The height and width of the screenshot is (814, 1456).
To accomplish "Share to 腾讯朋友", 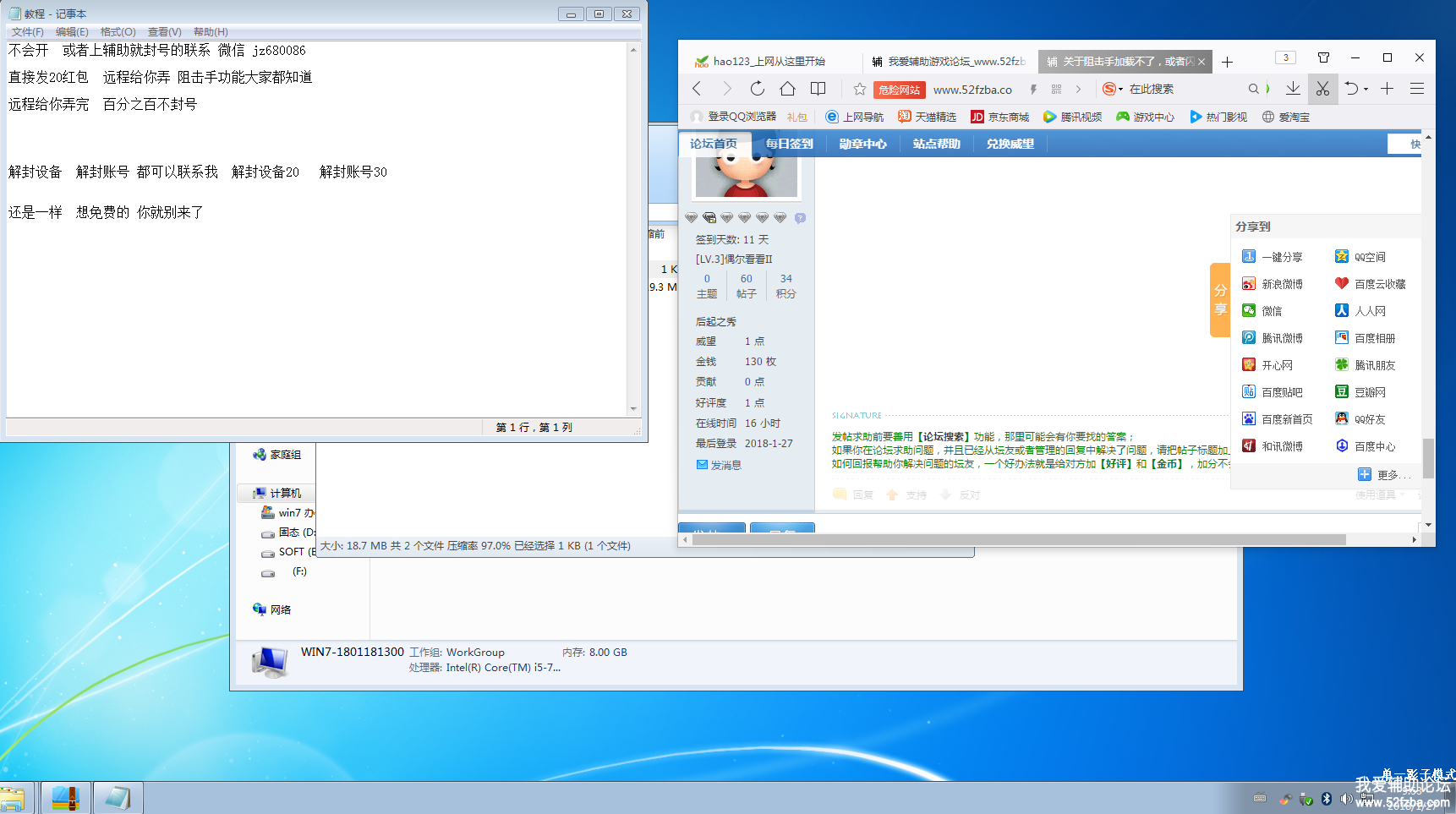I will click(1366, 365).
